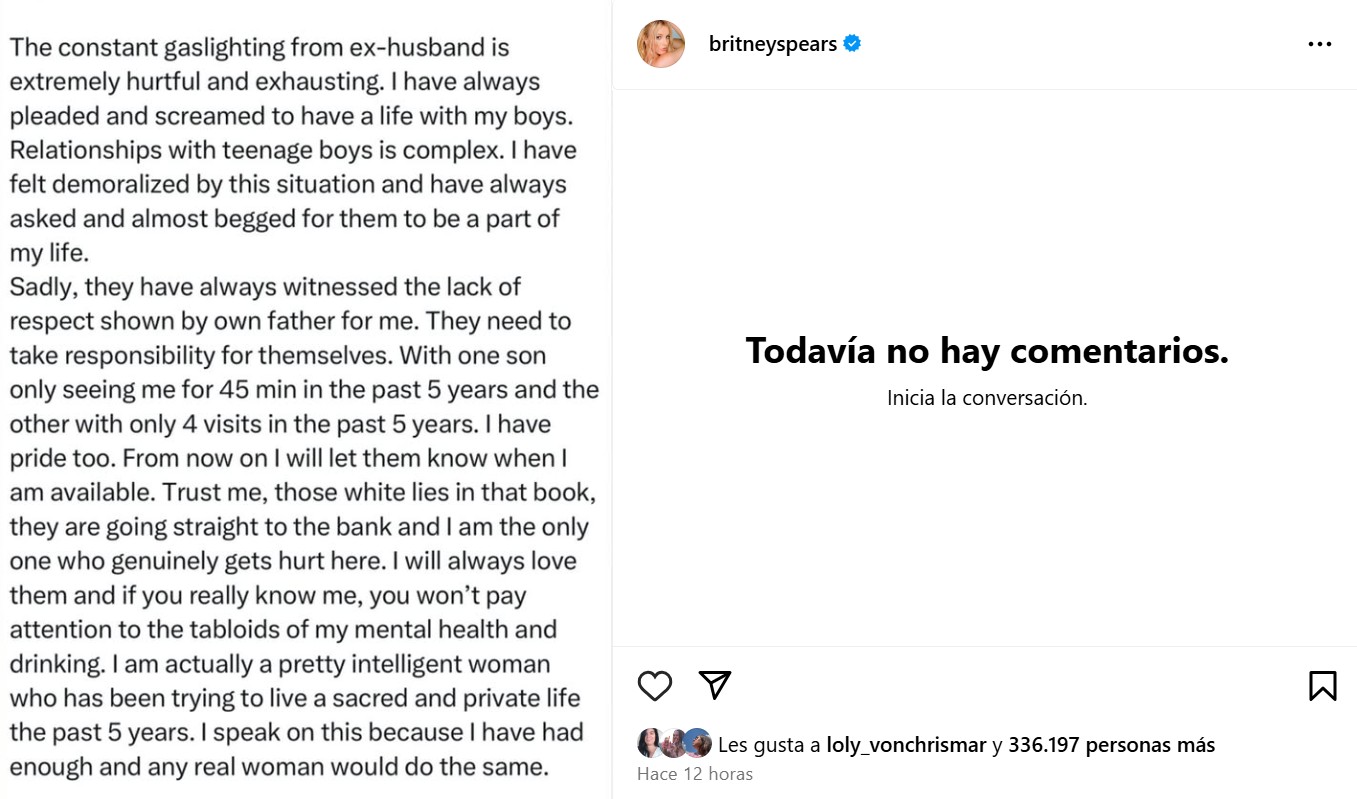1357x799 pixels.
Task: Click the 'Todavía no hay comentarios.' heading
Action: (986, 351)
